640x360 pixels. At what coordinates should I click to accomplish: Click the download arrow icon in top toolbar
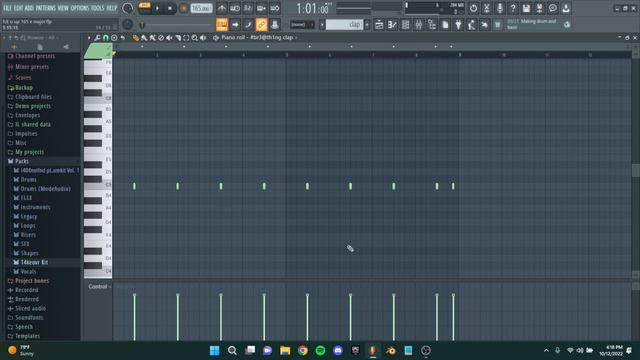click(566, 8)
